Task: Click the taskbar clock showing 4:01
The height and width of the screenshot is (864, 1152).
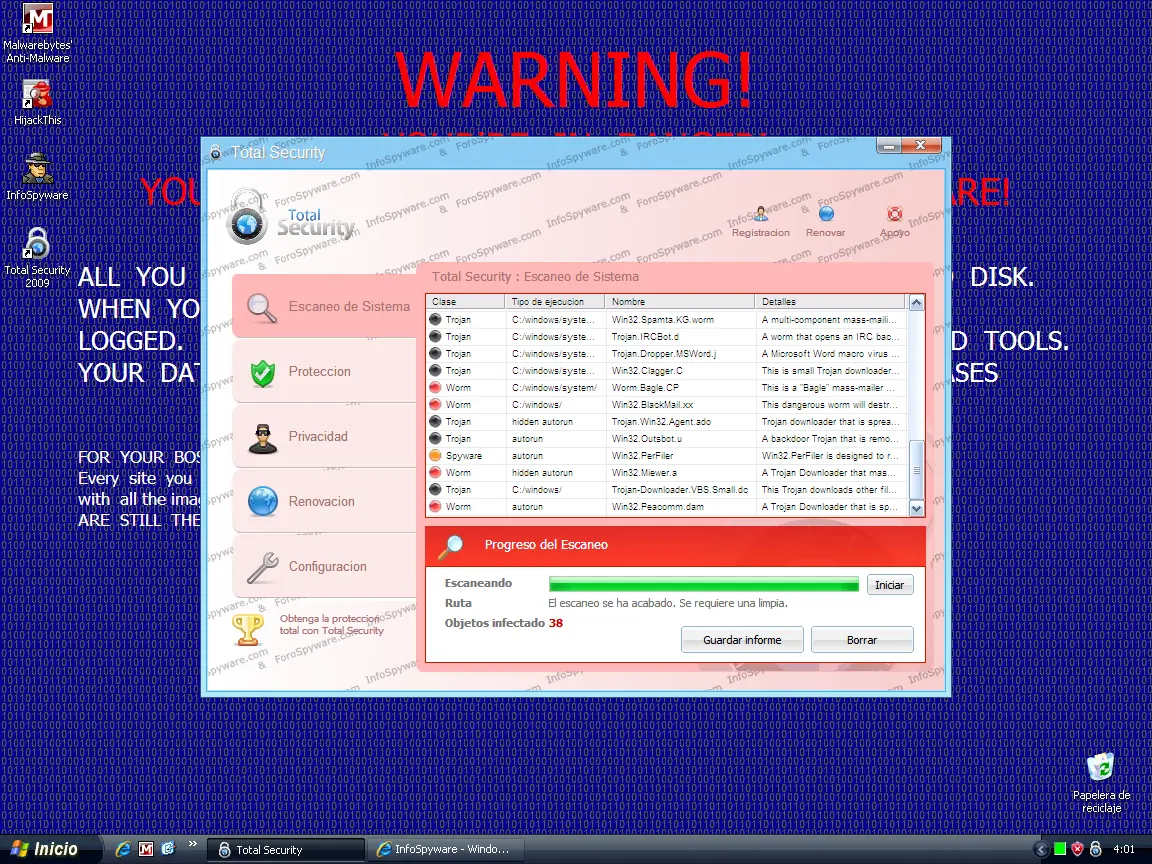Action: pyautogui.click(x=1123, y=849)
